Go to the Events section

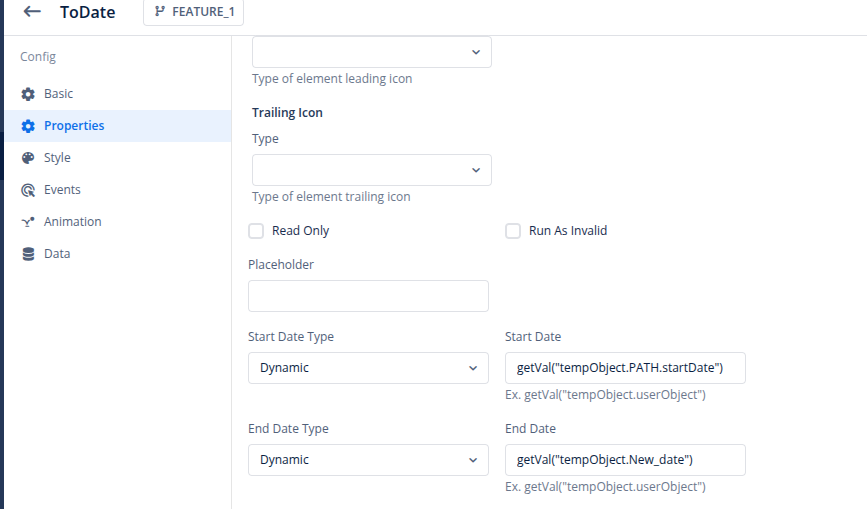(118, 190)
